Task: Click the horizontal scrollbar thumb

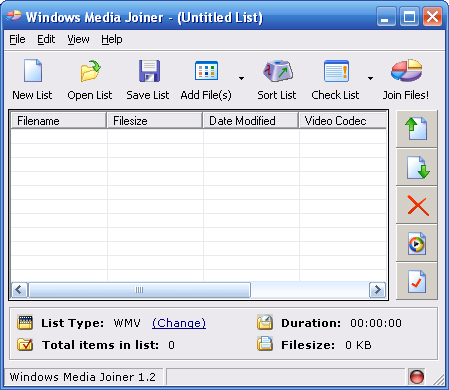Action: (139, 290)
